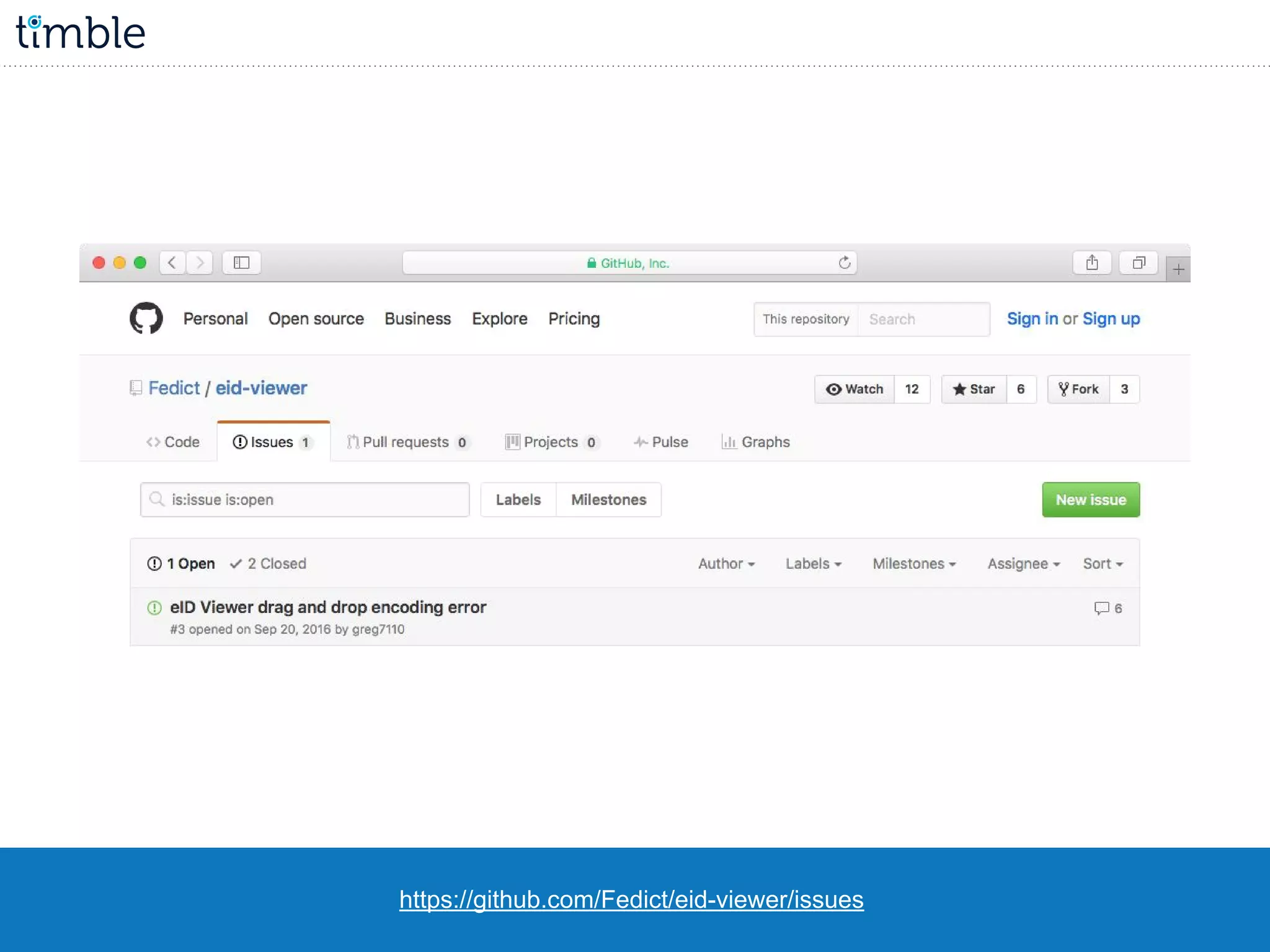Image resolution: width=1270 pixels, height=952 pixels.
Task: Click the comment bubble icon on issue #3
Action: click(1101, 608)
